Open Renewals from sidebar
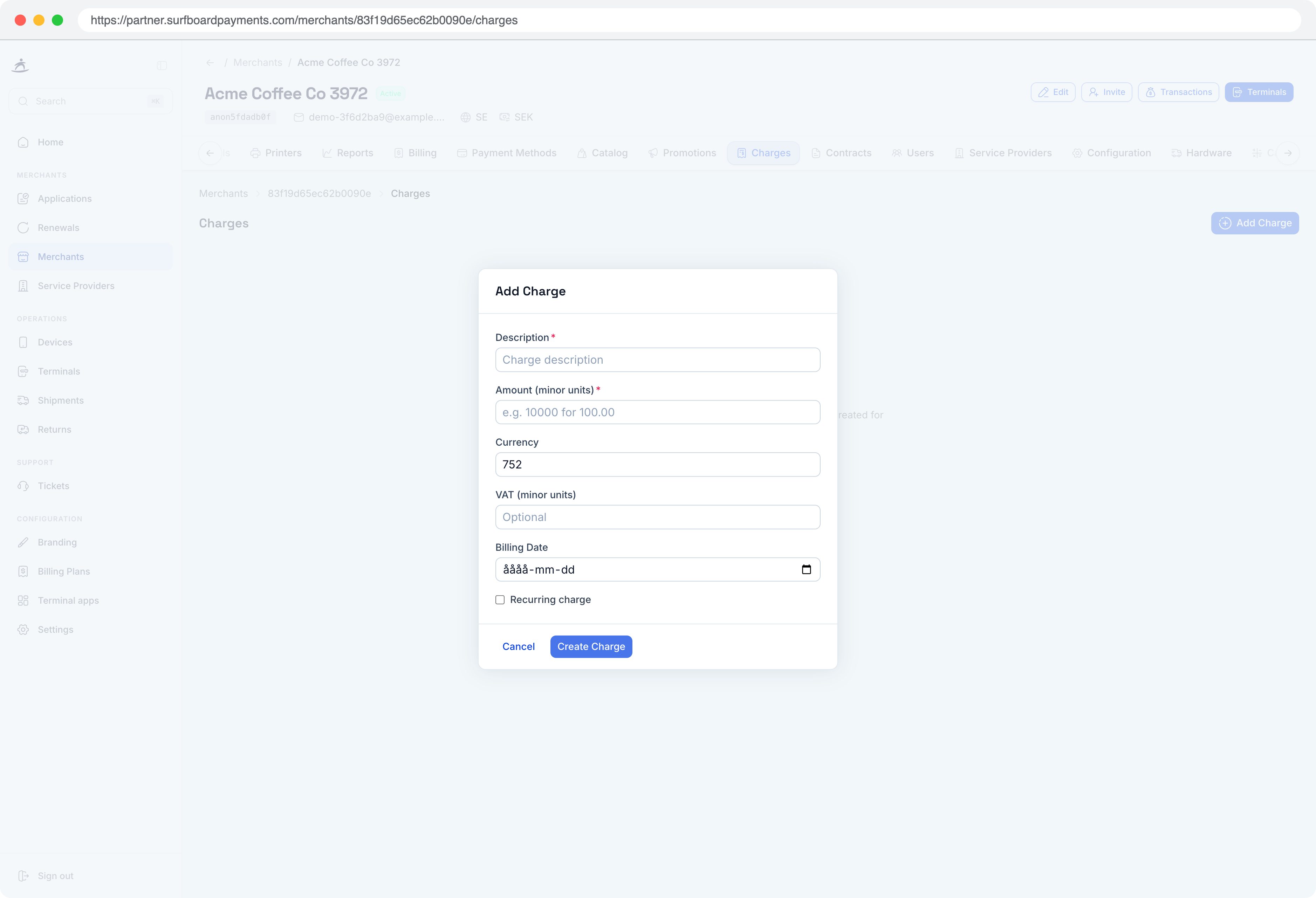The width and height of the screenshot is (1316, 898). click(x=91, y=228)
